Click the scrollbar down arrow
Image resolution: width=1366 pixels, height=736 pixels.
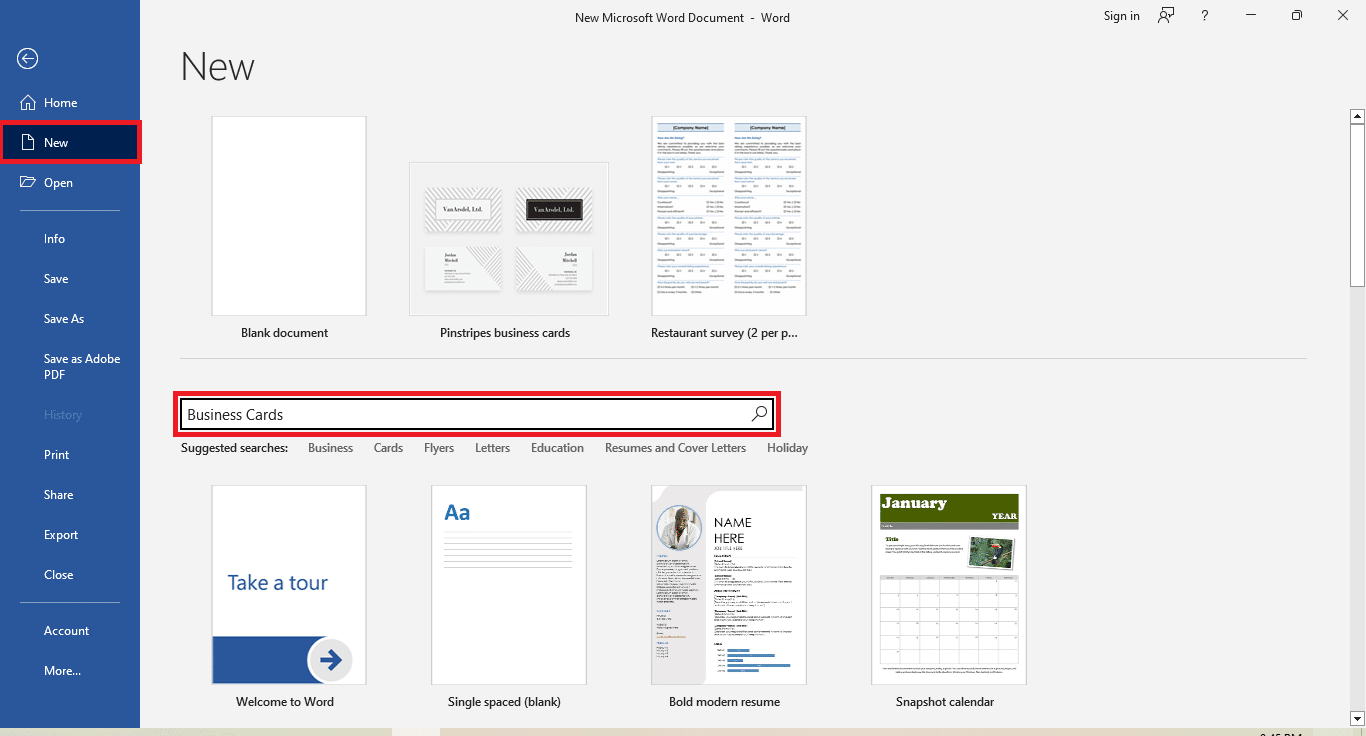(x=1357, y=717)
